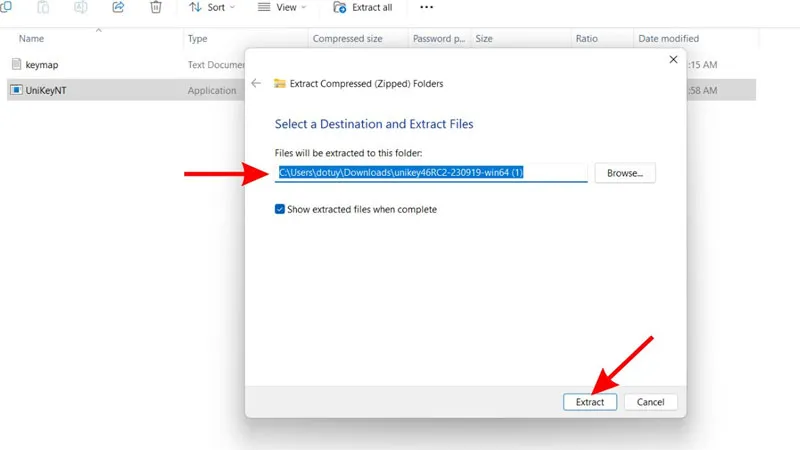Click the Application type cell for UniKeyNT
The image size is (800, 450).
pyautogui.click(x=212, y=90)
